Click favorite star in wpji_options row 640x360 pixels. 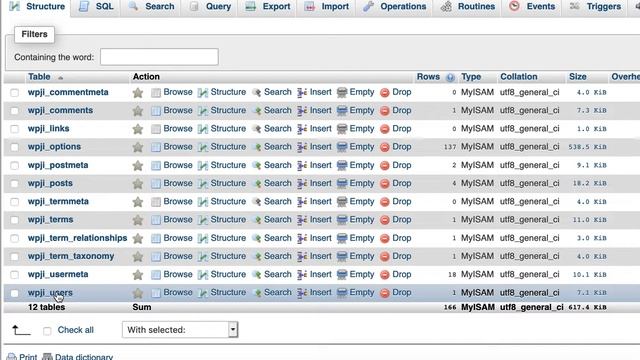tap(138, 147)
